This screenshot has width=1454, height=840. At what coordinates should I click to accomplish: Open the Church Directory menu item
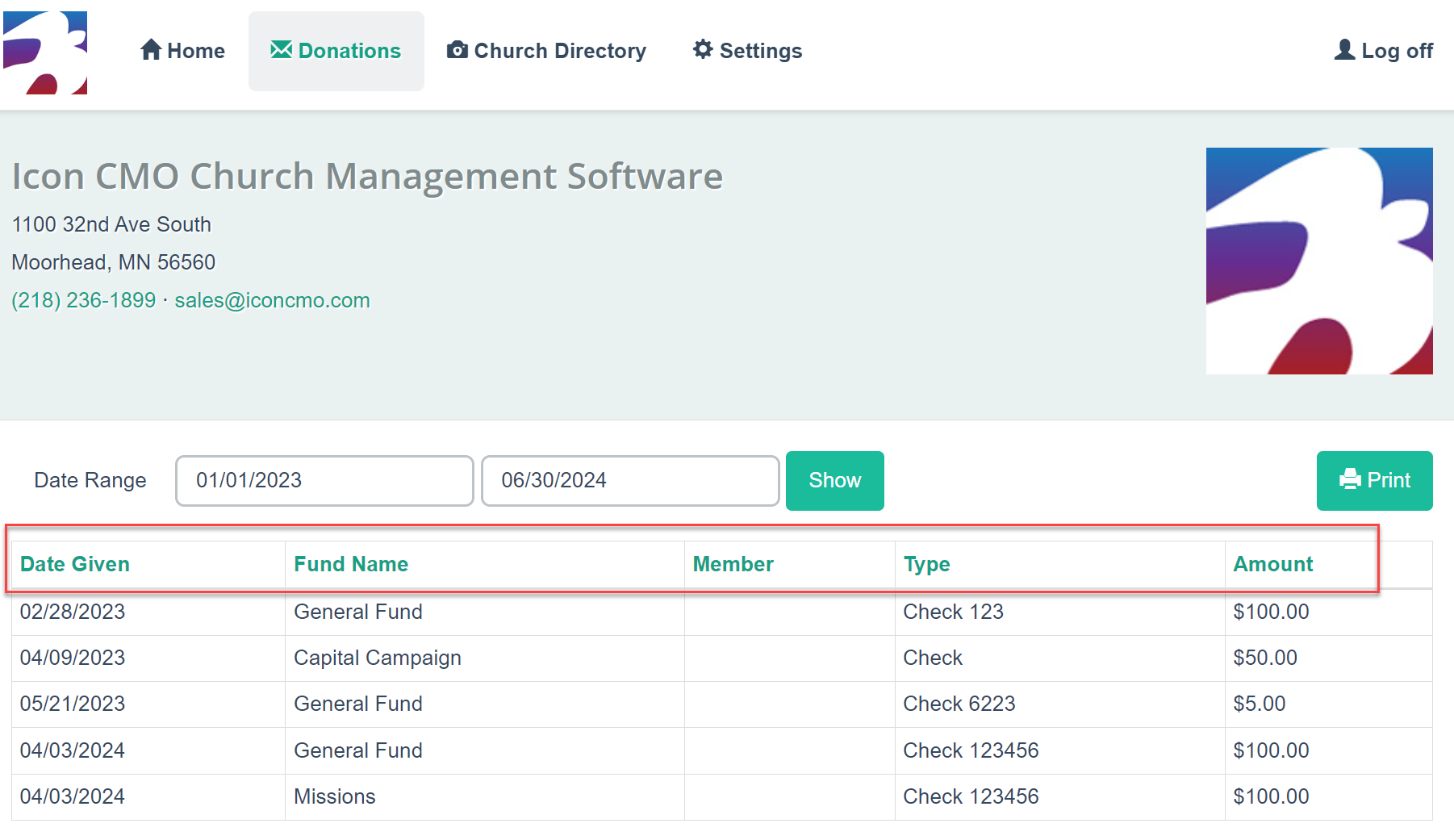pos(546,51)
